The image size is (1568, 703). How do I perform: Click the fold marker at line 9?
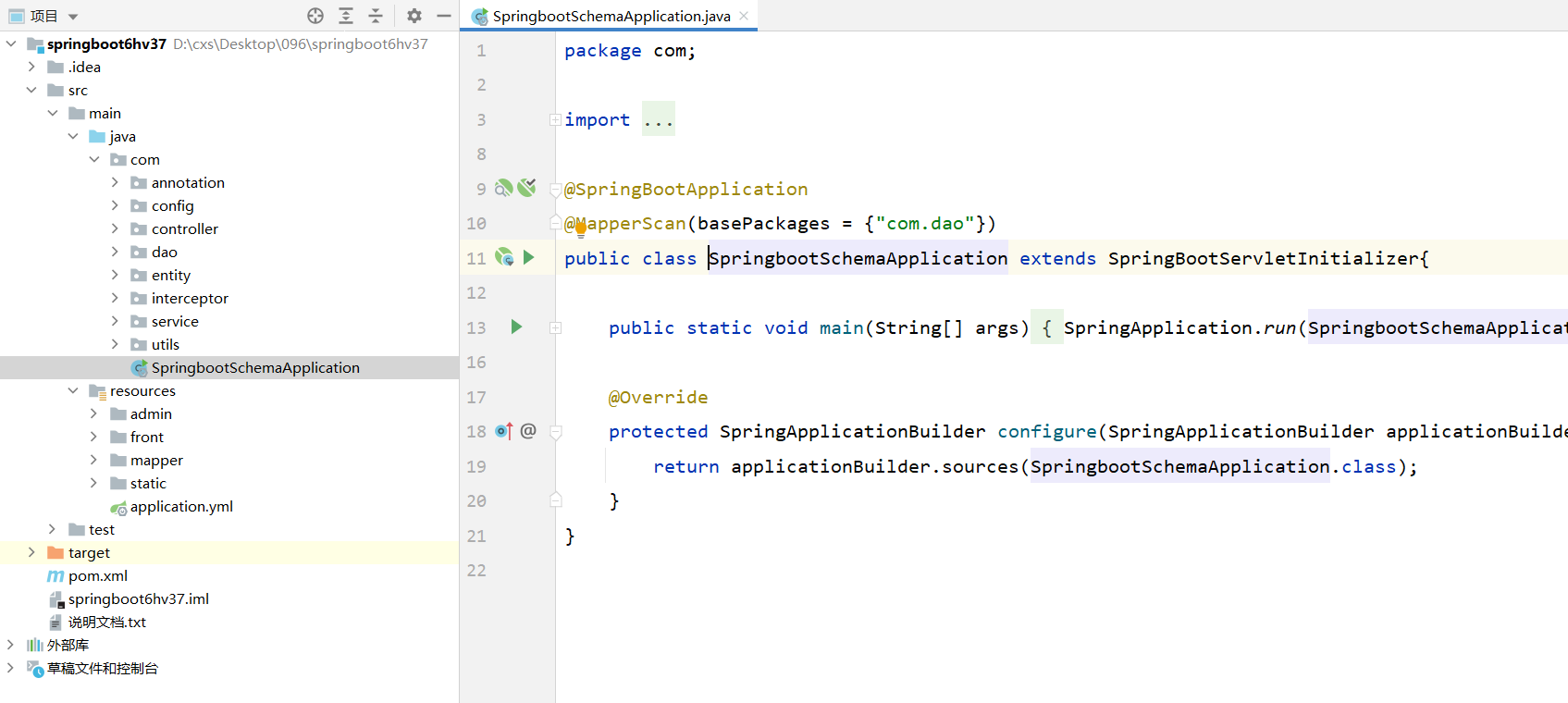(x=555, y=189)
